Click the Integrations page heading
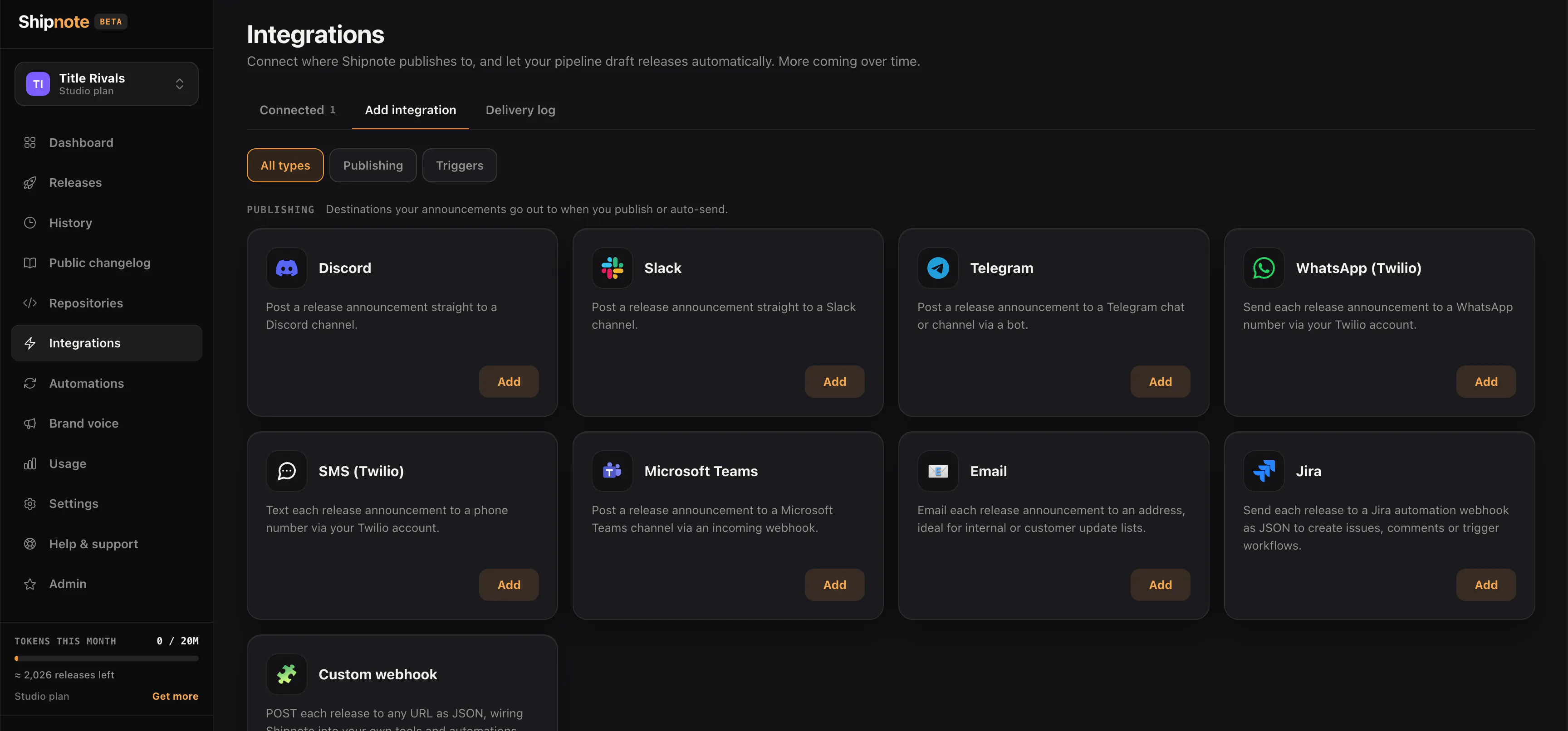Screen dimensions: 1568x731 tap(315, 34)
